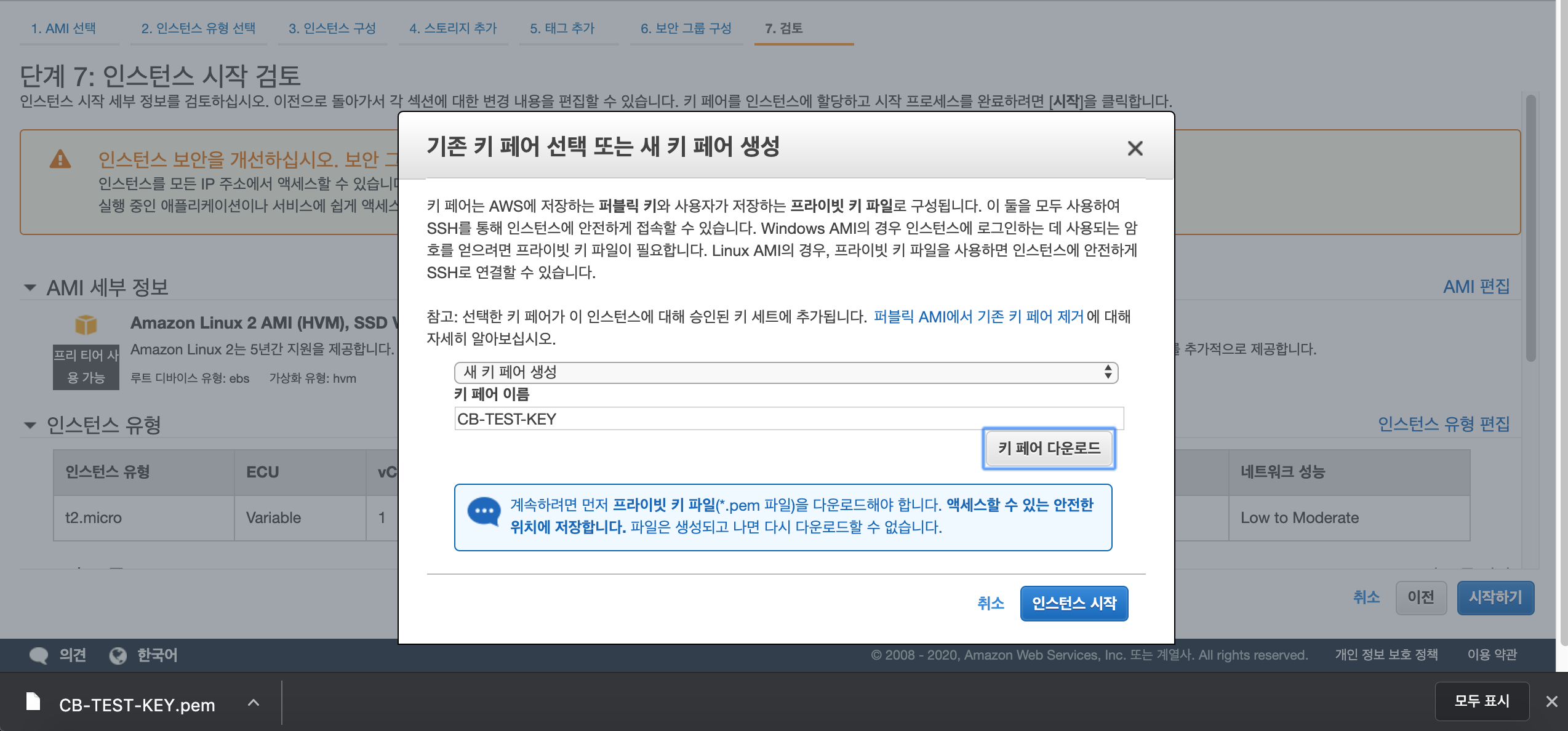
Task: Click the globe language icon in footer
Action: click(118, 656)
